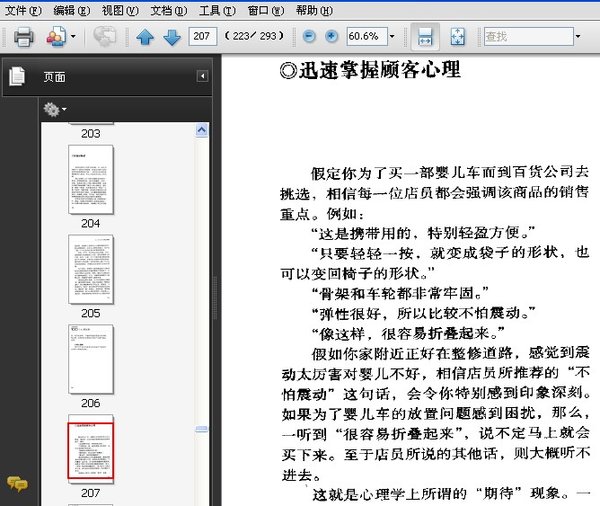This screenshot has width=600, height=506.
Task: Click the pages panel icon
Action: [x=17, y=76]
